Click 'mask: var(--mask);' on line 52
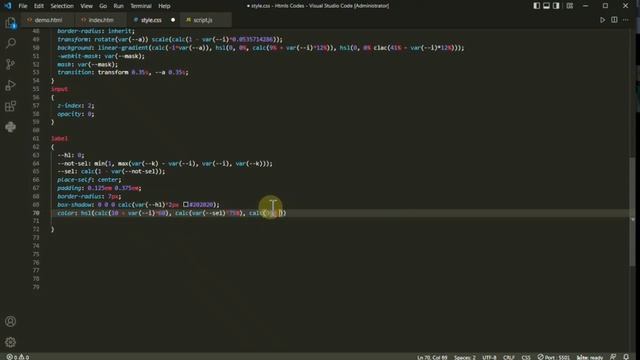This screenshot has width=640, height=360. (87, 64)
